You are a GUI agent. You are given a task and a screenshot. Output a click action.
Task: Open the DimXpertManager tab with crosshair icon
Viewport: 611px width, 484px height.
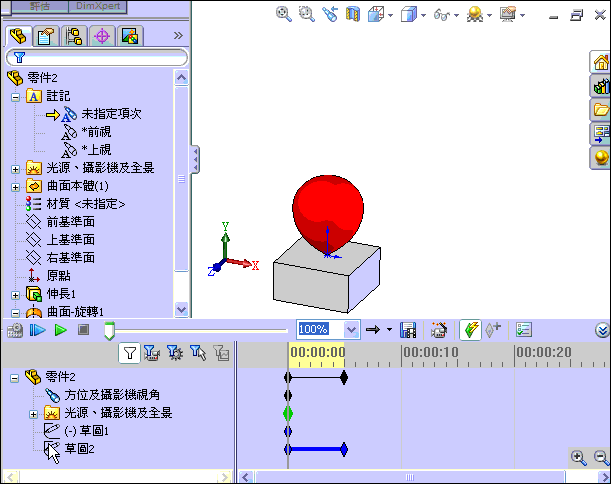pos(102,36)
